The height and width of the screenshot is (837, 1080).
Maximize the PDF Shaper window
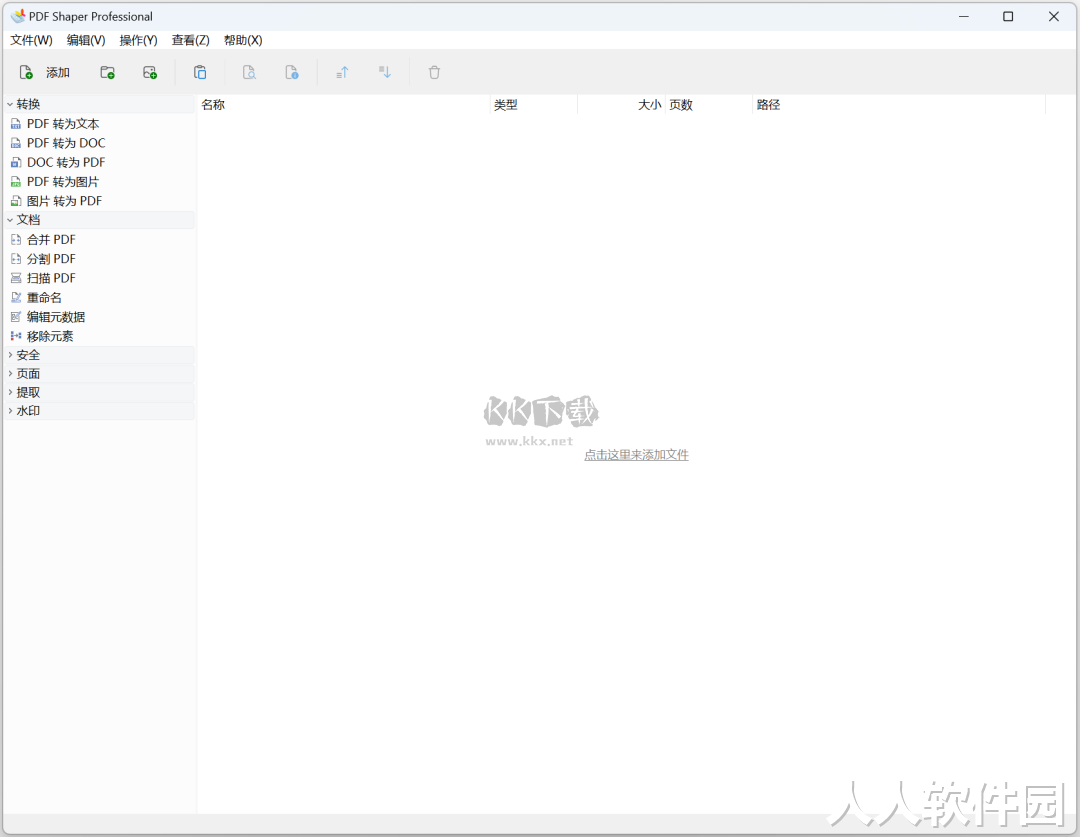1008,17
